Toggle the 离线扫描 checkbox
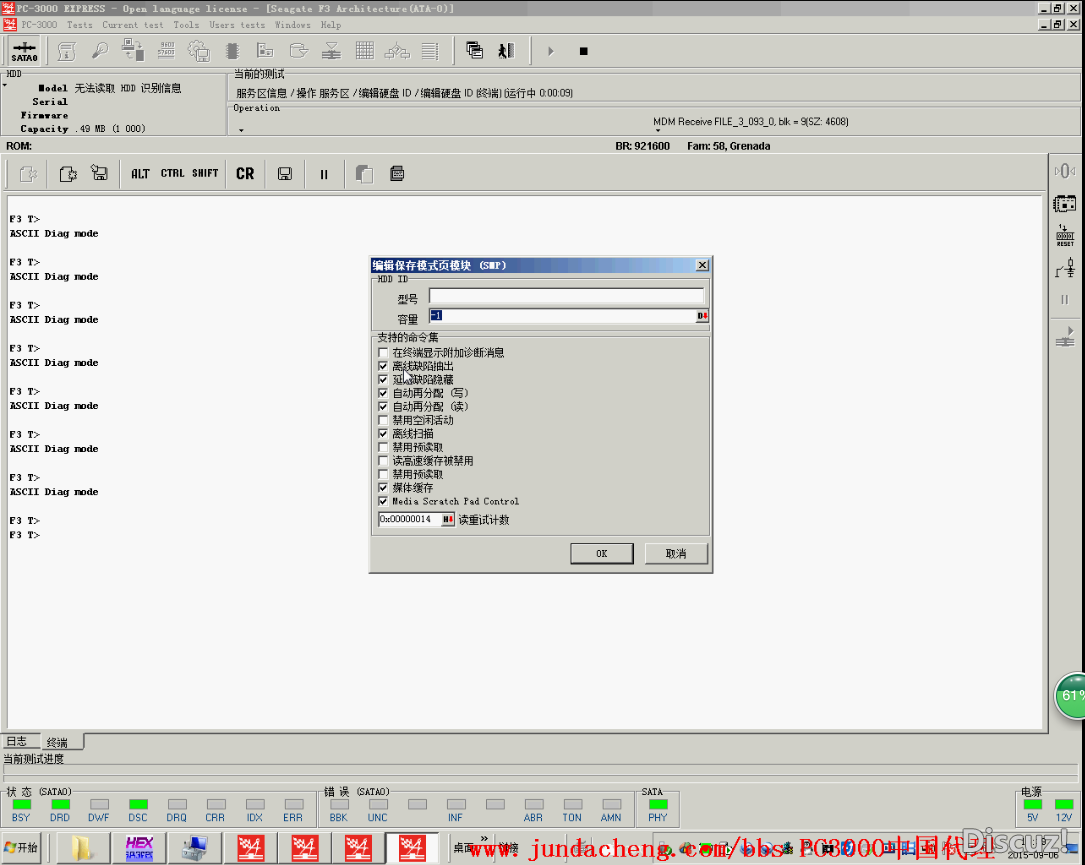The width and height of the screenshot is (1085, 865). coord(383,434)
